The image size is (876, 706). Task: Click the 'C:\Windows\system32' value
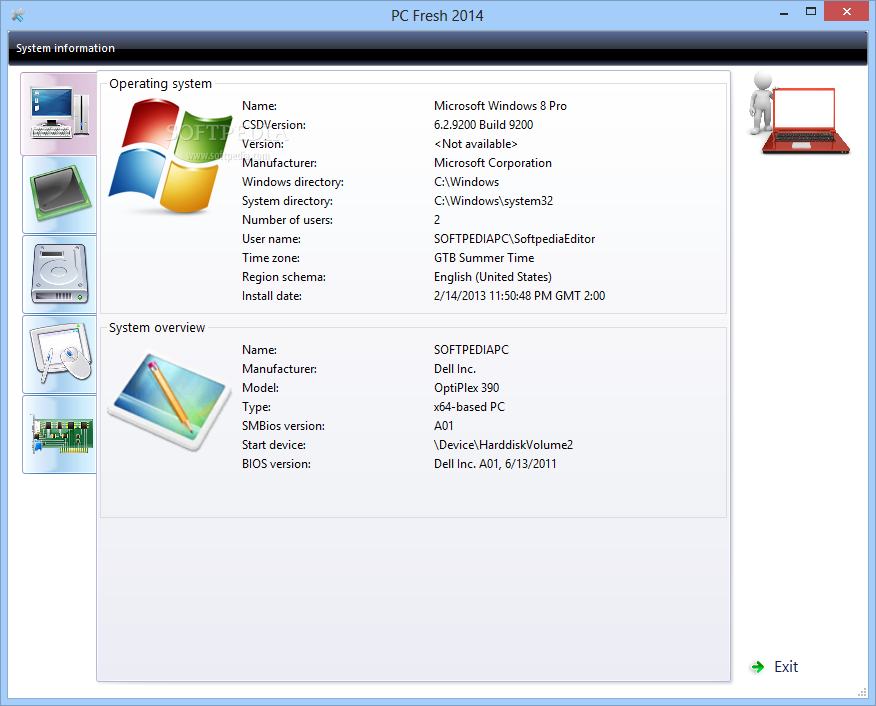[493, 201]
